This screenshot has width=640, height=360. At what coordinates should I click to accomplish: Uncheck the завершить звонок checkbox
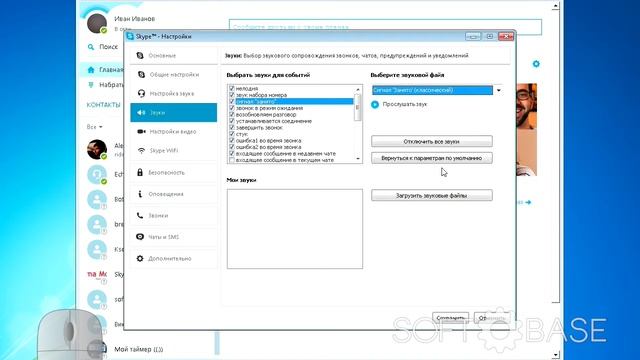pyautogui.click(x=232, y=127)
